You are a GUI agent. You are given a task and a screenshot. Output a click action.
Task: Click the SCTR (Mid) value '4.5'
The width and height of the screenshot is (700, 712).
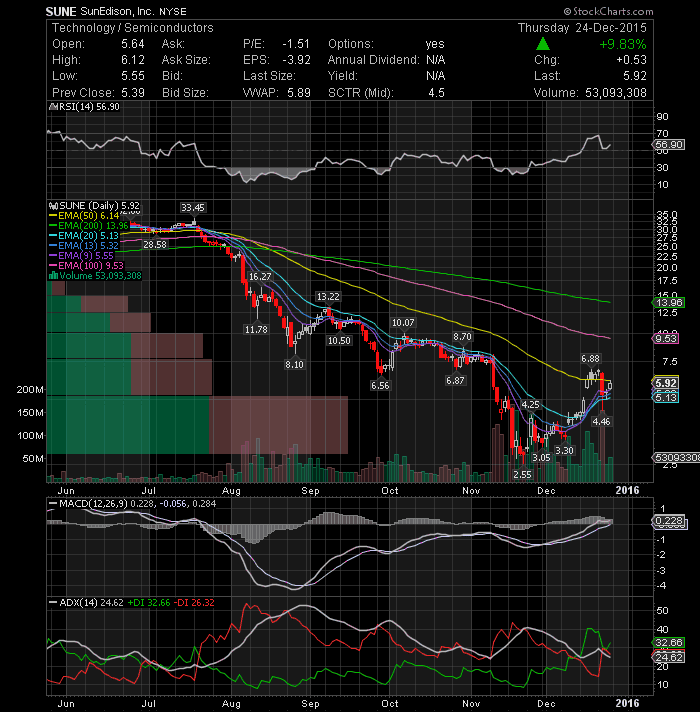tap(436, 93)
